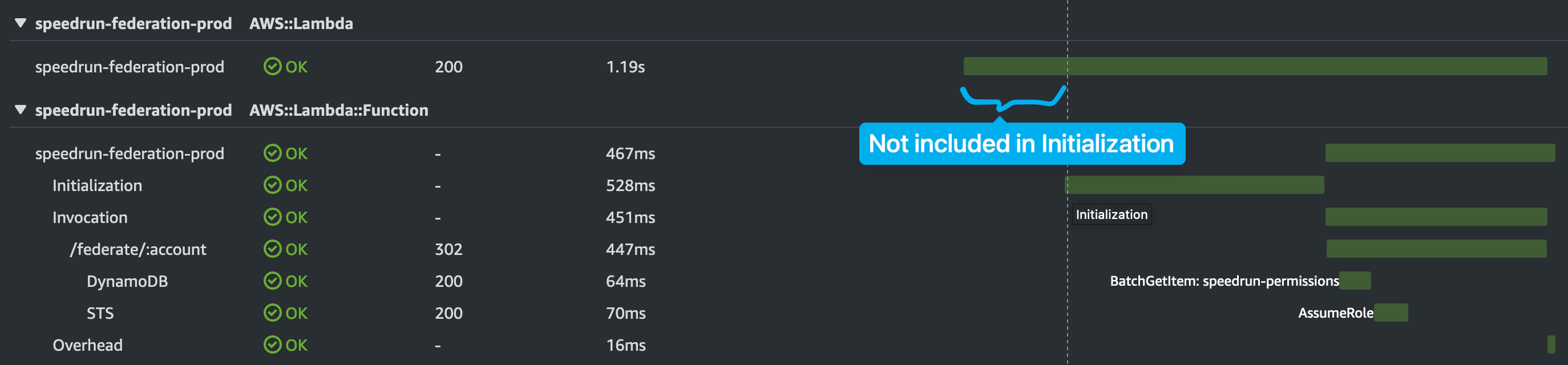Viewport: 1568px width, 365px height.
Task: Open the DynamoDB subsegment details
Action: click(x=127, y=282)
